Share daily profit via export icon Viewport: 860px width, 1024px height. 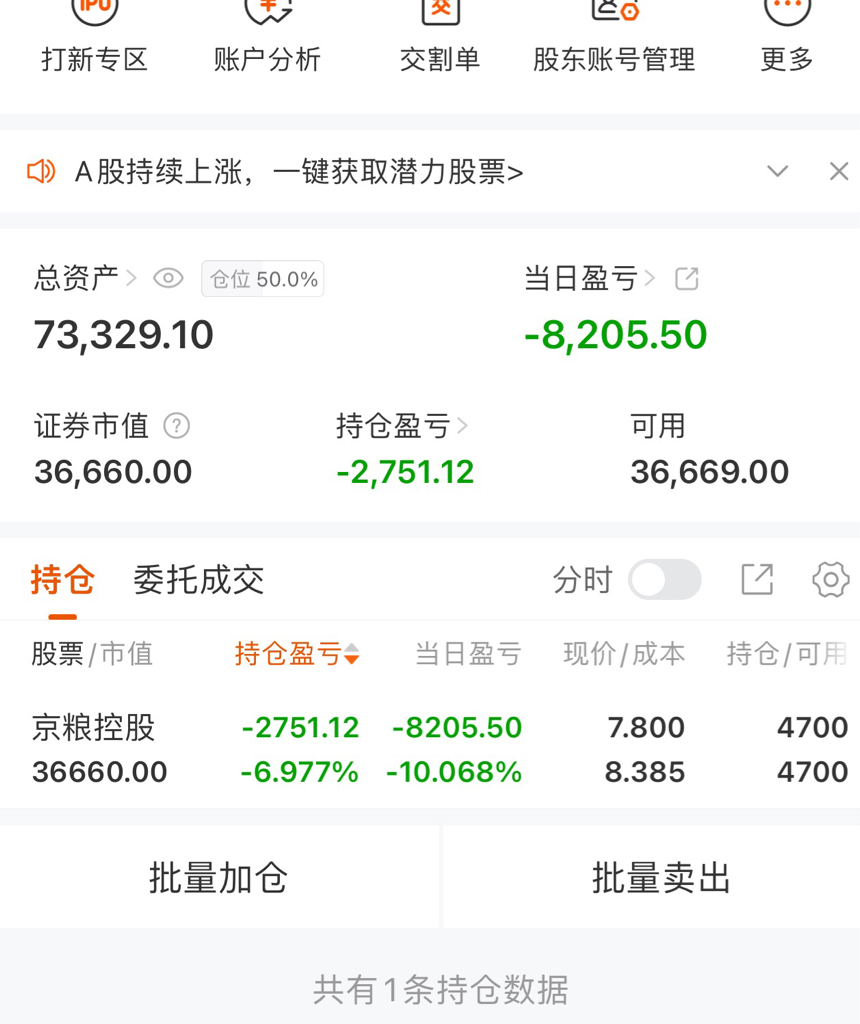coord(687,279)
